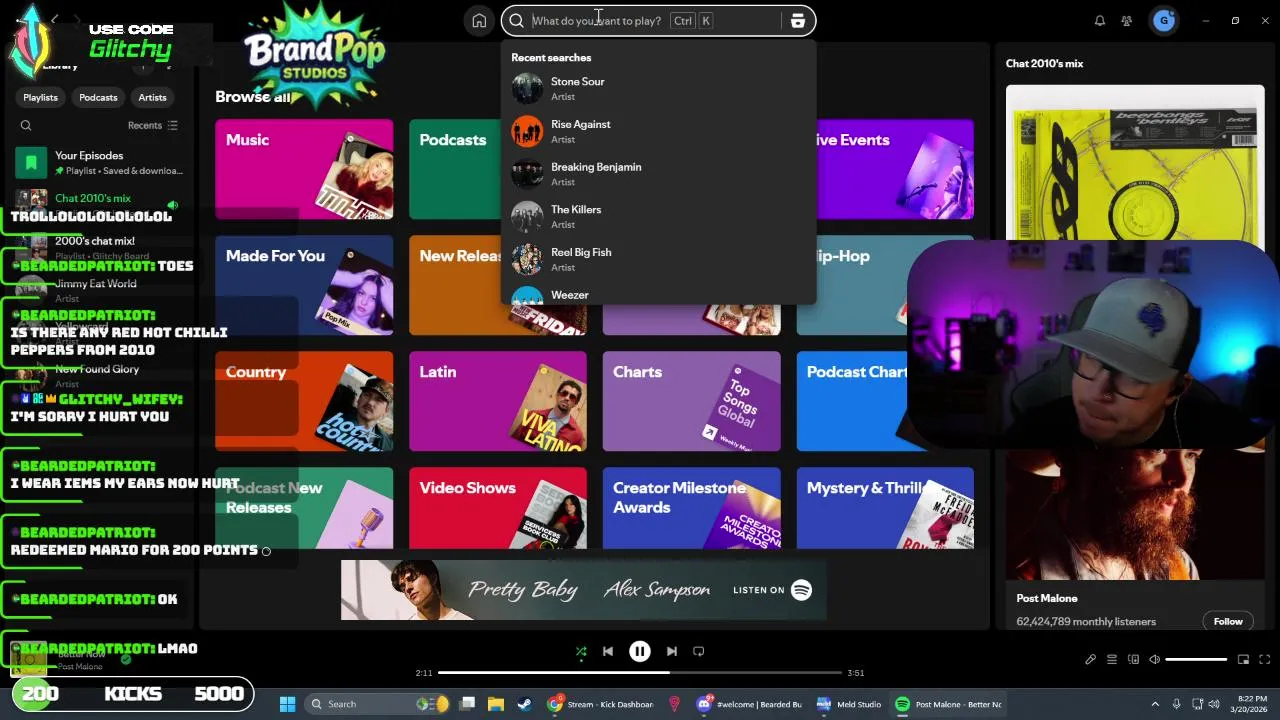Click the Pretty Baby Listen On banner

(x=584, y=590)
